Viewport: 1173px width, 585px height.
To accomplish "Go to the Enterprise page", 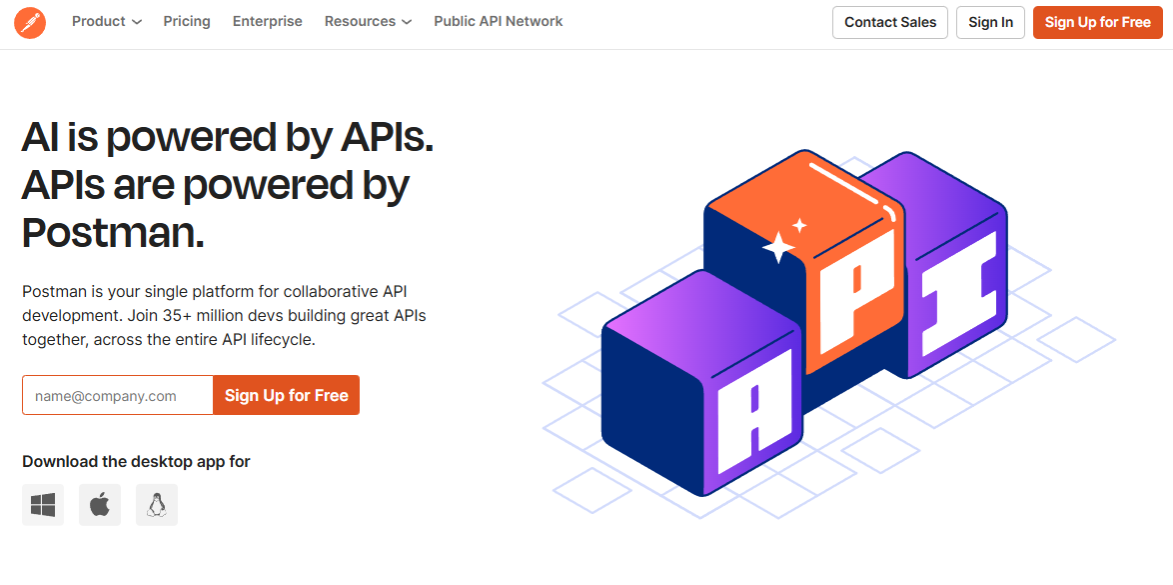I will (267, 22).
